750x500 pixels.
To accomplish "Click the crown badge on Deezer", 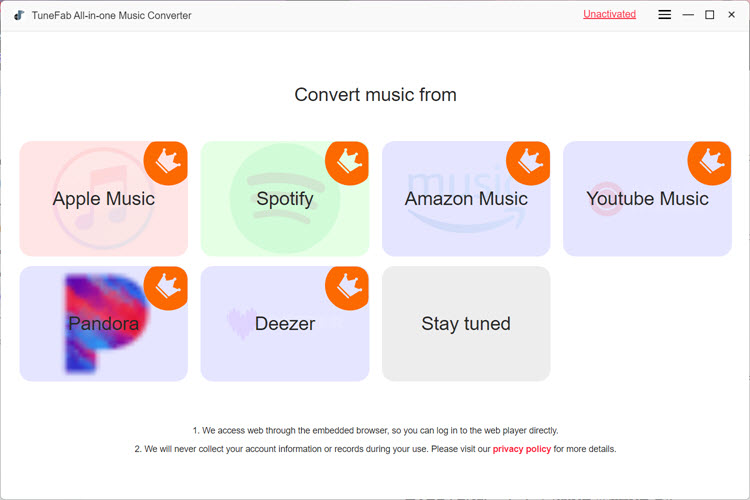I will [347, 288].
